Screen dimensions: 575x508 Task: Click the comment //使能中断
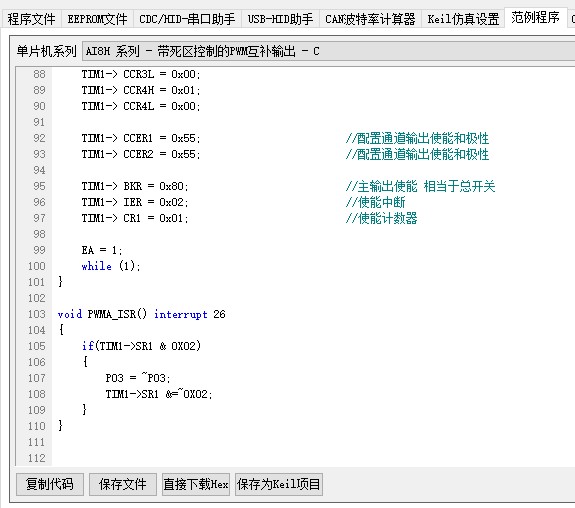pyautogui.click(x=375, y=202)
